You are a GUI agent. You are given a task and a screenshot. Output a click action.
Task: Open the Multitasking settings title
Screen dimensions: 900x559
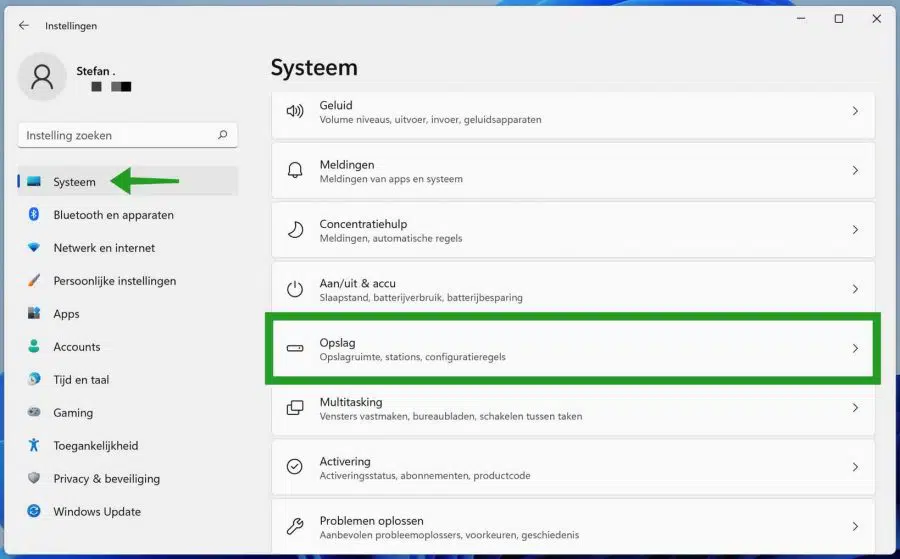pyautogui.click(x=351, y=402)
